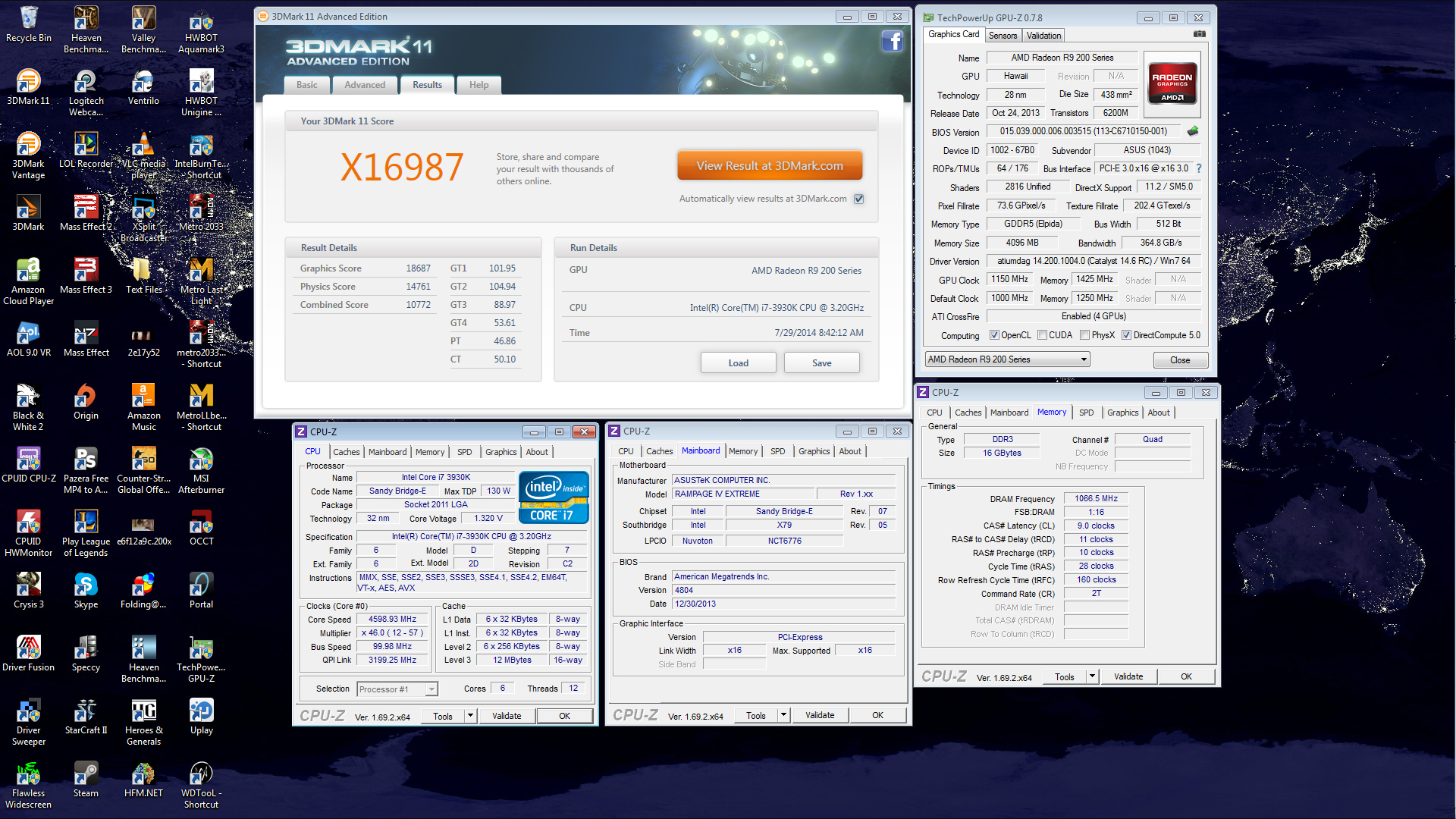Screen dimensions: 1456x819
Task: Launch MSI Afterburner shortcut
Action: click(201, 471)
